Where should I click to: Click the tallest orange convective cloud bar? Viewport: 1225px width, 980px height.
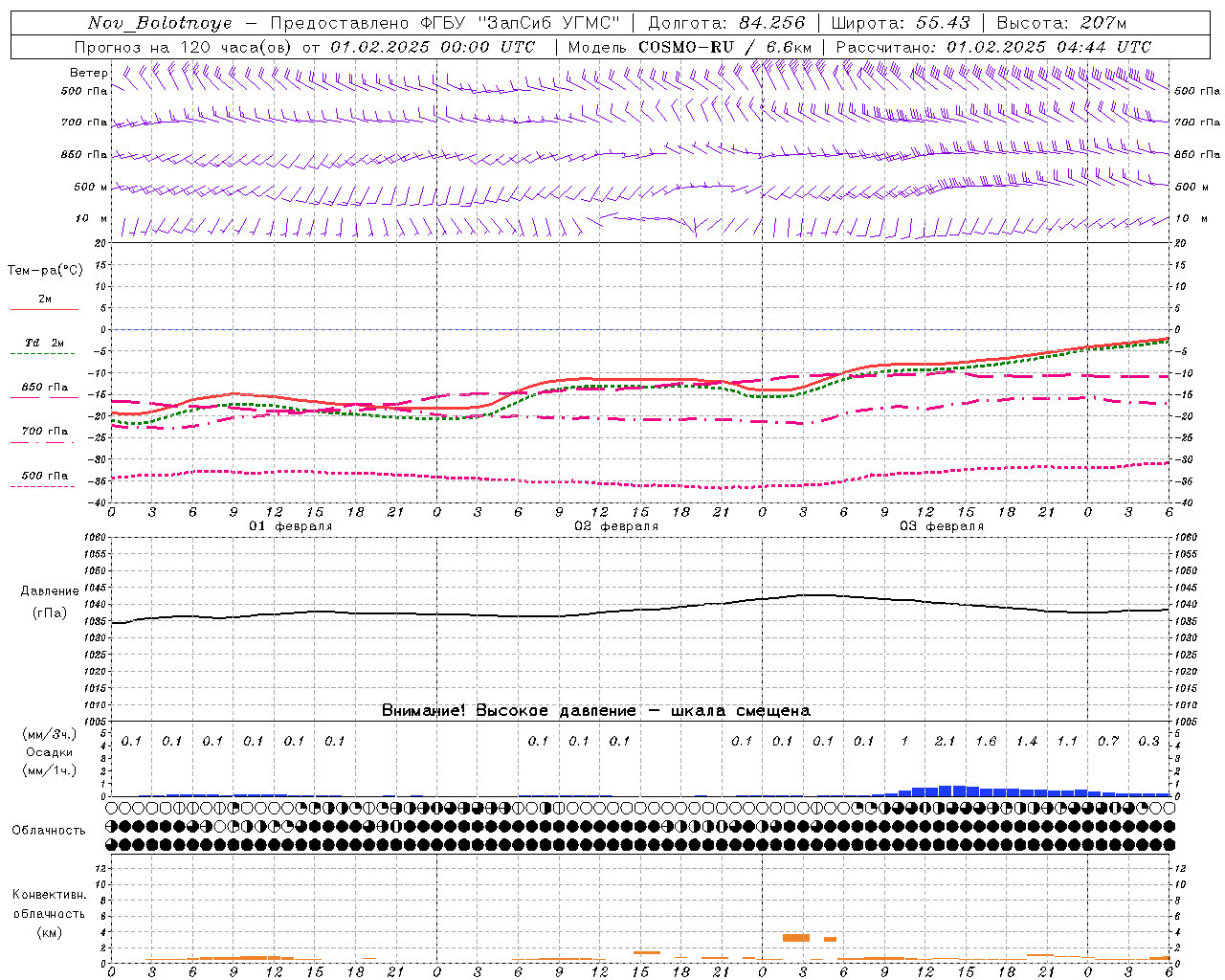tap(796, 938)
